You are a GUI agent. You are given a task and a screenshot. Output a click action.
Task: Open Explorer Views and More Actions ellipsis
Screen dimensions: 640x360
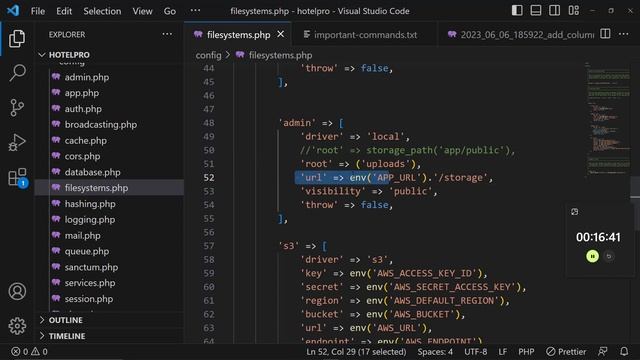point(167,34)
